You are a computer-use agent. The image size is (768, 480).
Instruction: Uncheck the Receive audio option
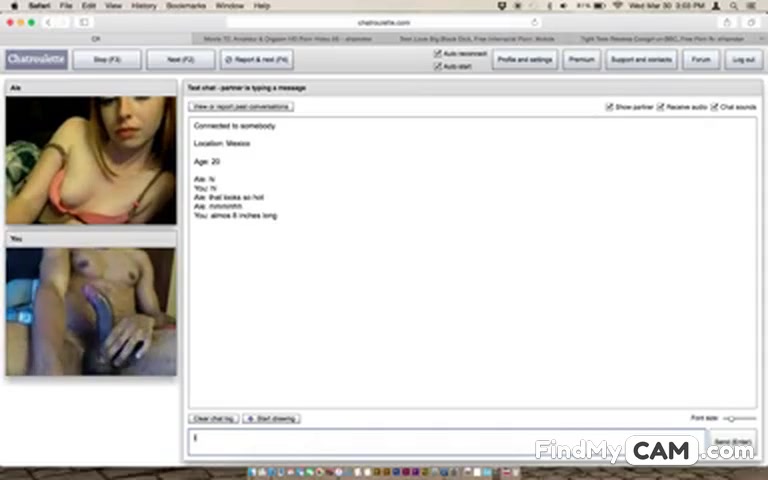click(x=661, y=107)
